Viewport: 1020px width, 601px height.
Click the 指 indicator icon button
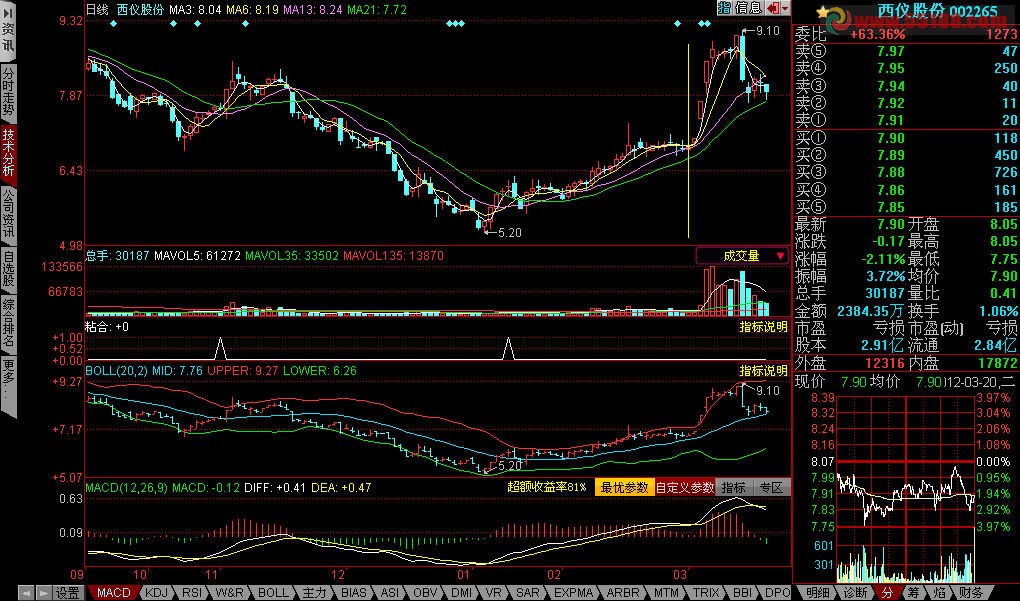[724, 8]
